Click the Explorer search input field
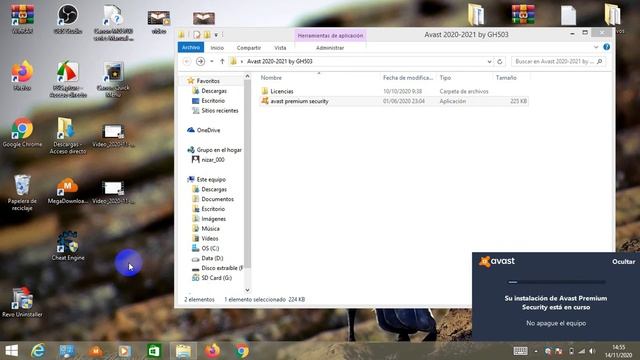 553,62
